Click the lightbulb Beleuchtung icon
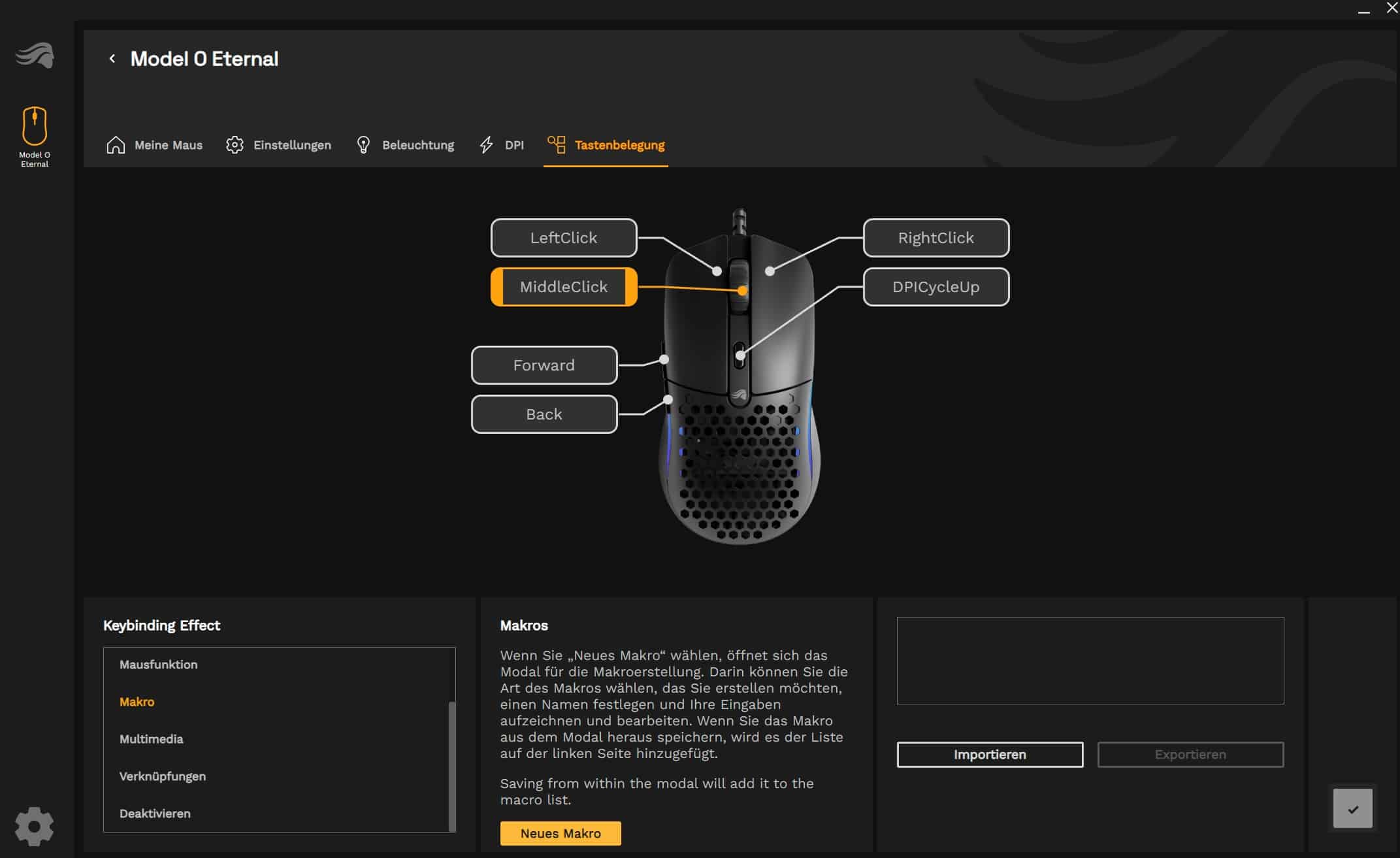This screenshot has width=1400, height=858. (x=363, y=145)
